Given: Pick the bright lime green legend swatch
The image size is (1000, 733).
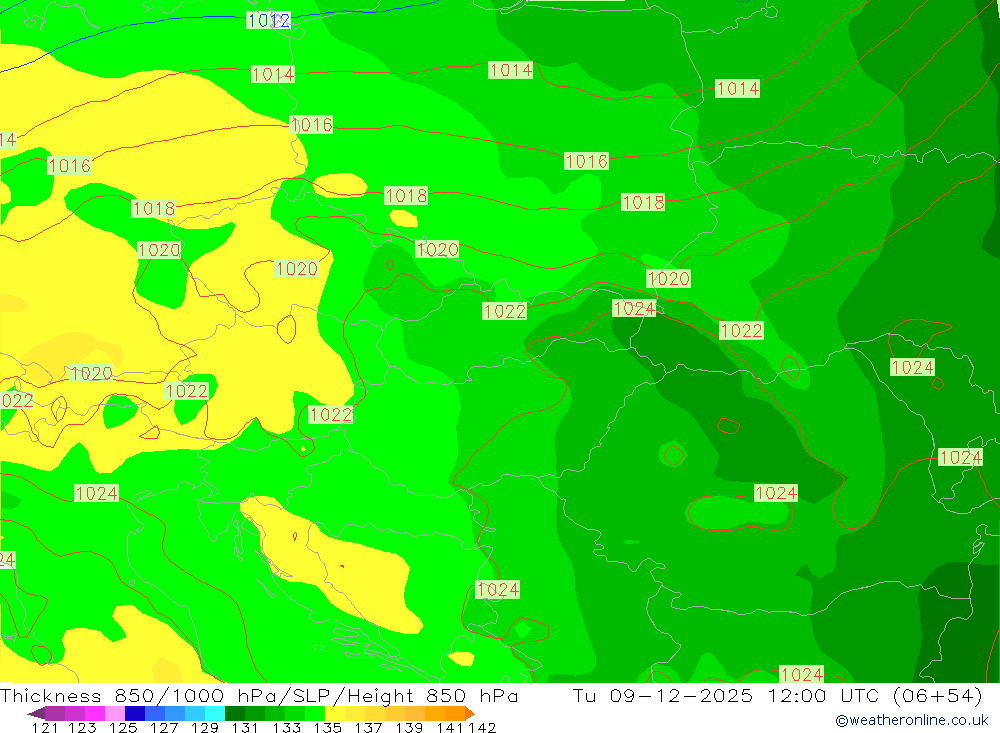Looking at the screenshot, I should pyautogui.click(x=315, y=713).
